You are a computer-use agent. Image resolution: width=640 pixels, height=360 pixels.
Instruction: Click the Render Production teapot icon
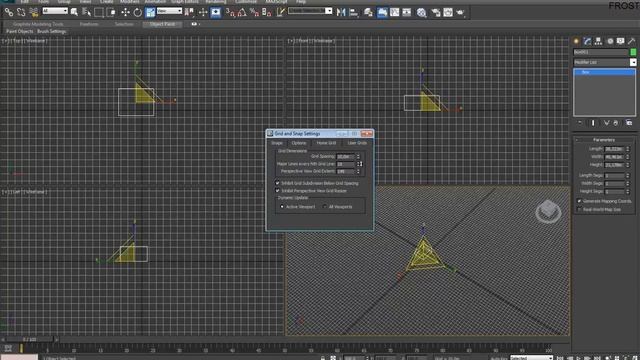pyautogui.click(x=460, y=12)
